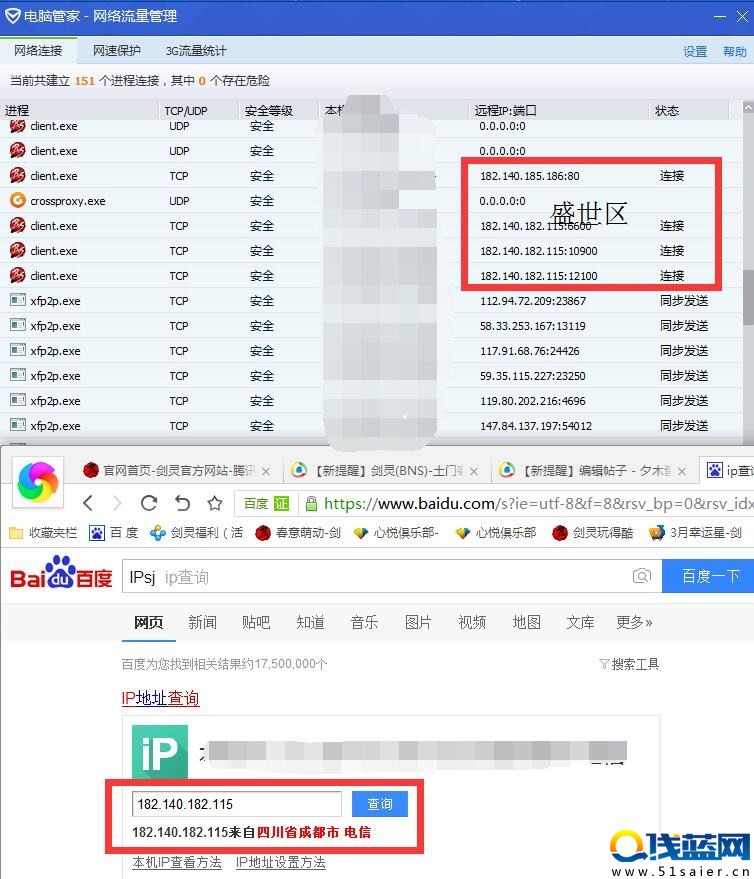The height and width of the screenshot is (879, 754).
Task: Open the 网速保护 tab
Action: 117,51
